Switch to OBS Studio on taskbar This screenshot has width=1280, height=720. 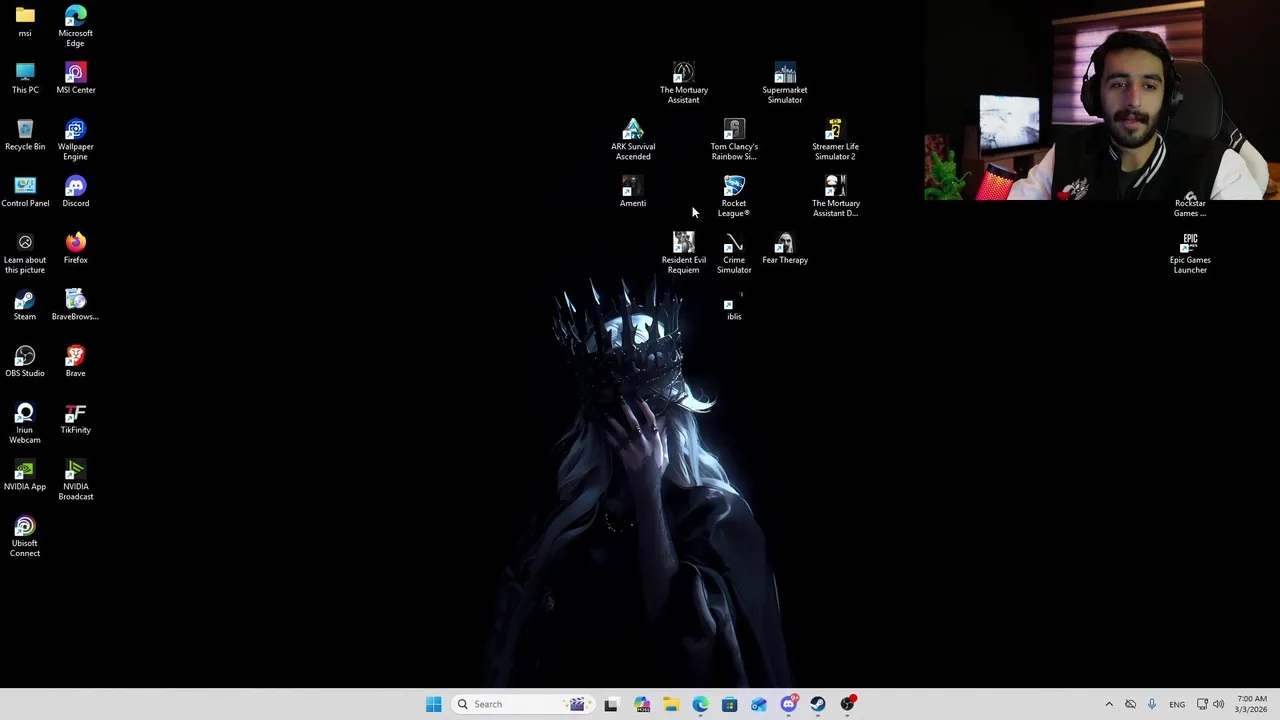pyautogui.click(x=848, y=704)
